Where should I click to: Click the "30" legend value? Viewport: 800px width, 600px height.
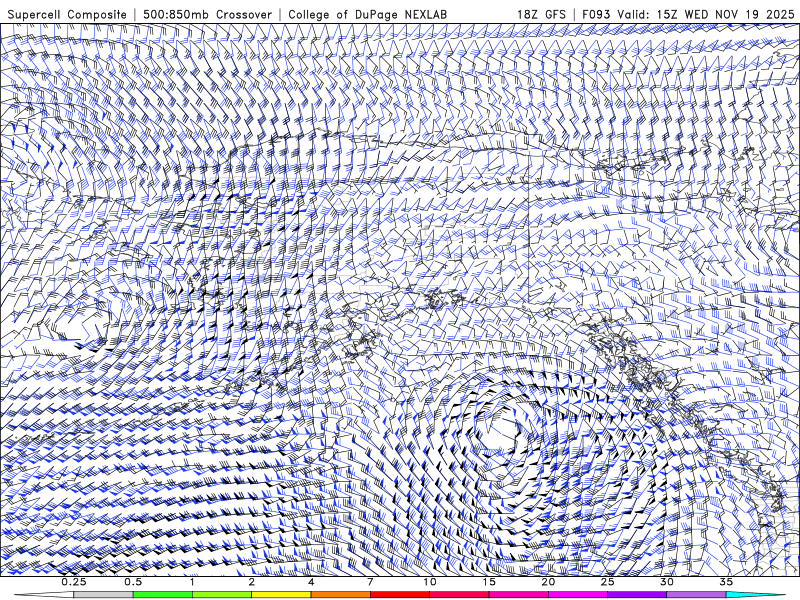pos(667,582)
